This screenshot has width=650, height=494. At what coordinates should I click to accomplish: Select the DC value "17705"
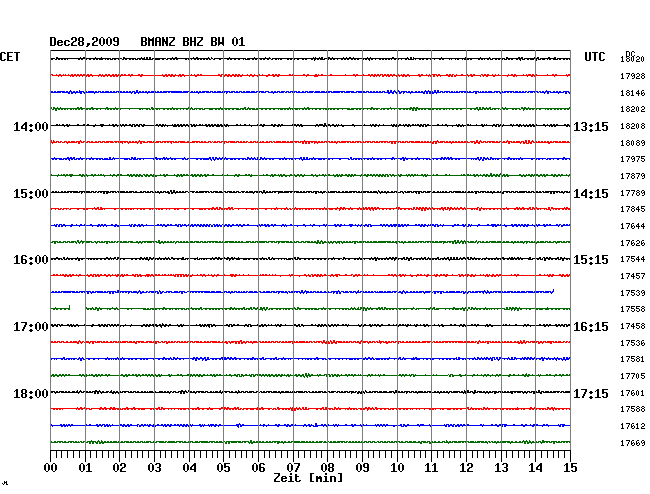633,376
